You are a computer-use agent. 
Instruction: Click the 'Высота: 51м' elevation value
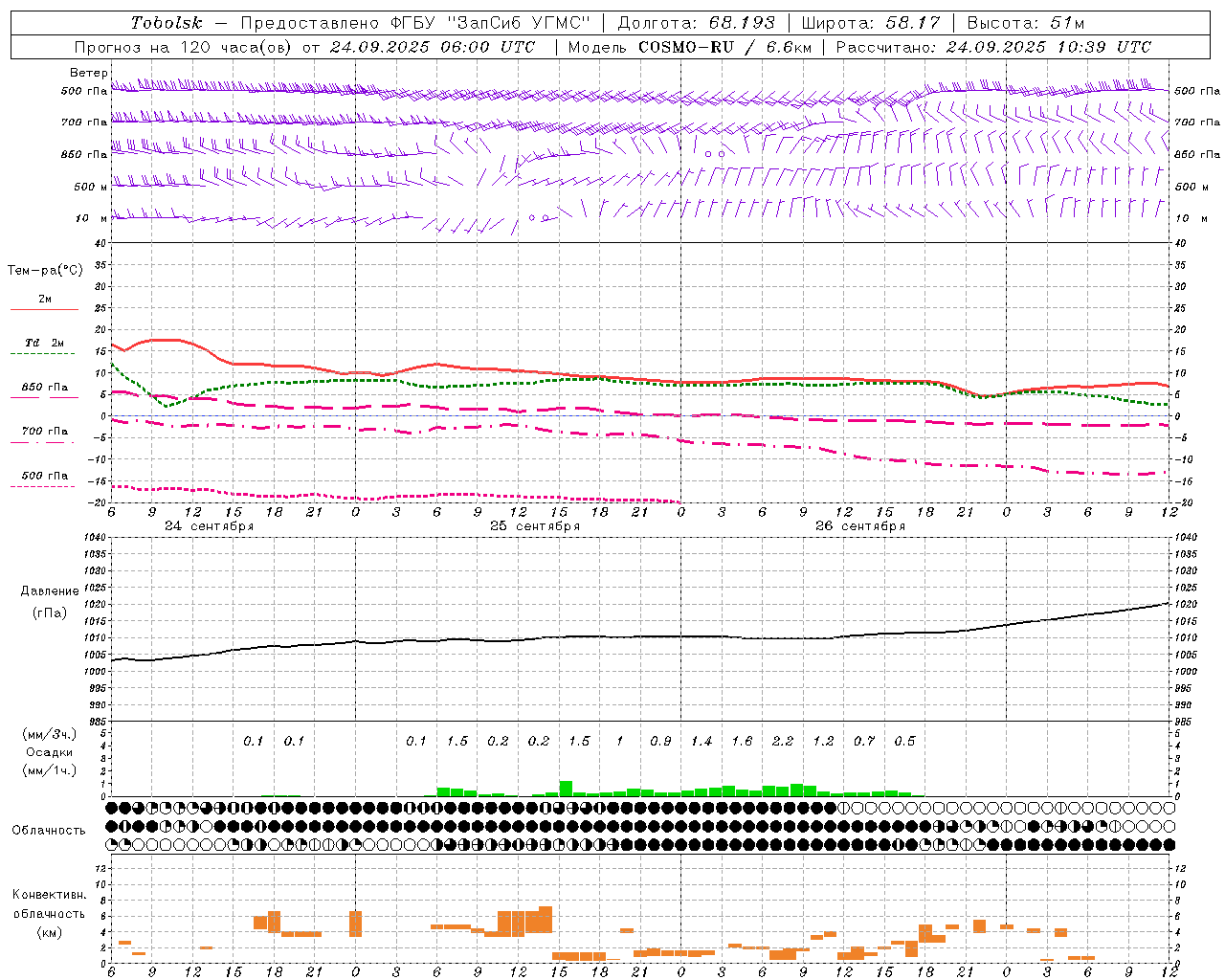click(x=1026, y=23)
